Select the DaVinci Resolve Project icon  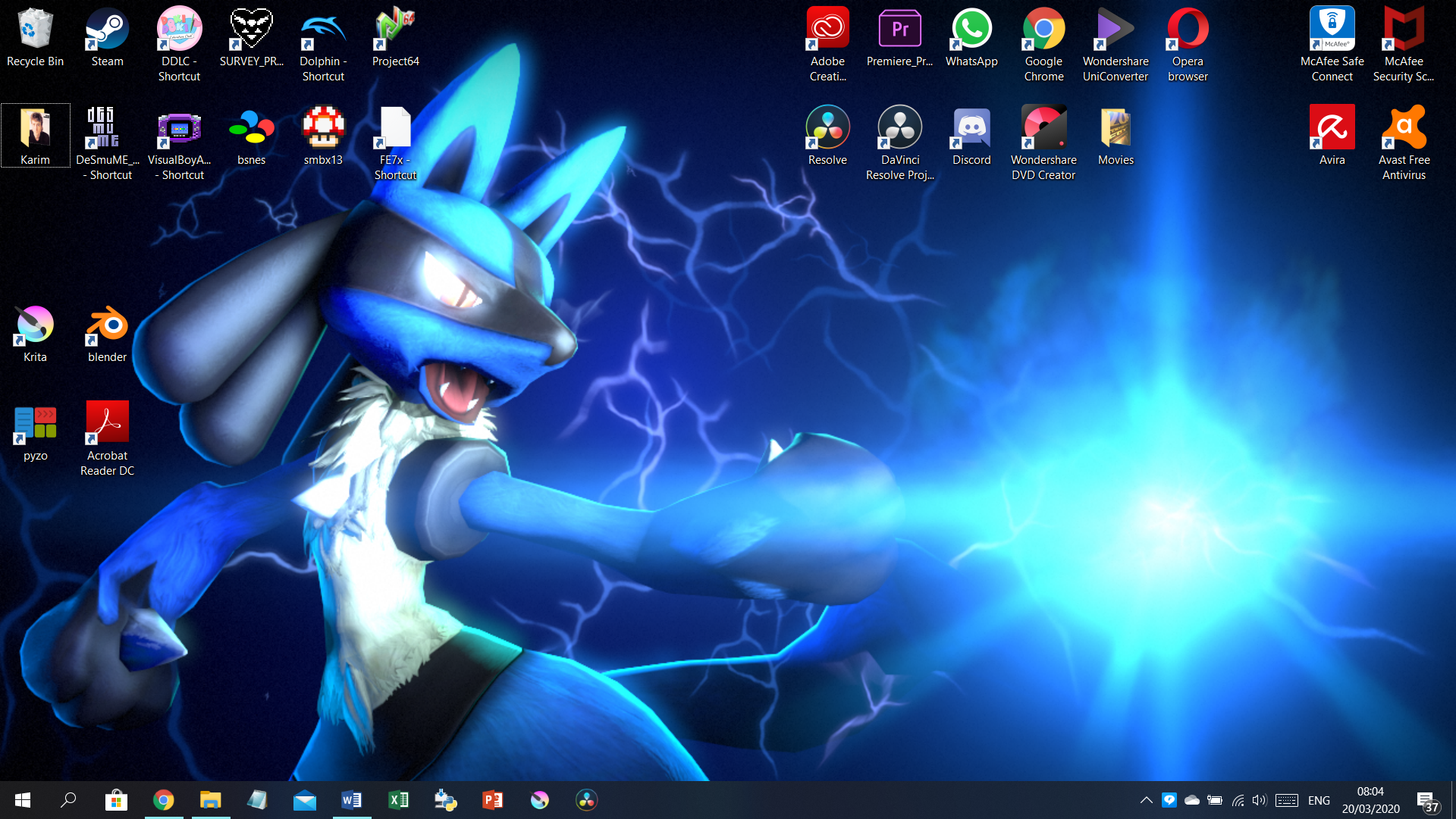[x=899, y=143]
